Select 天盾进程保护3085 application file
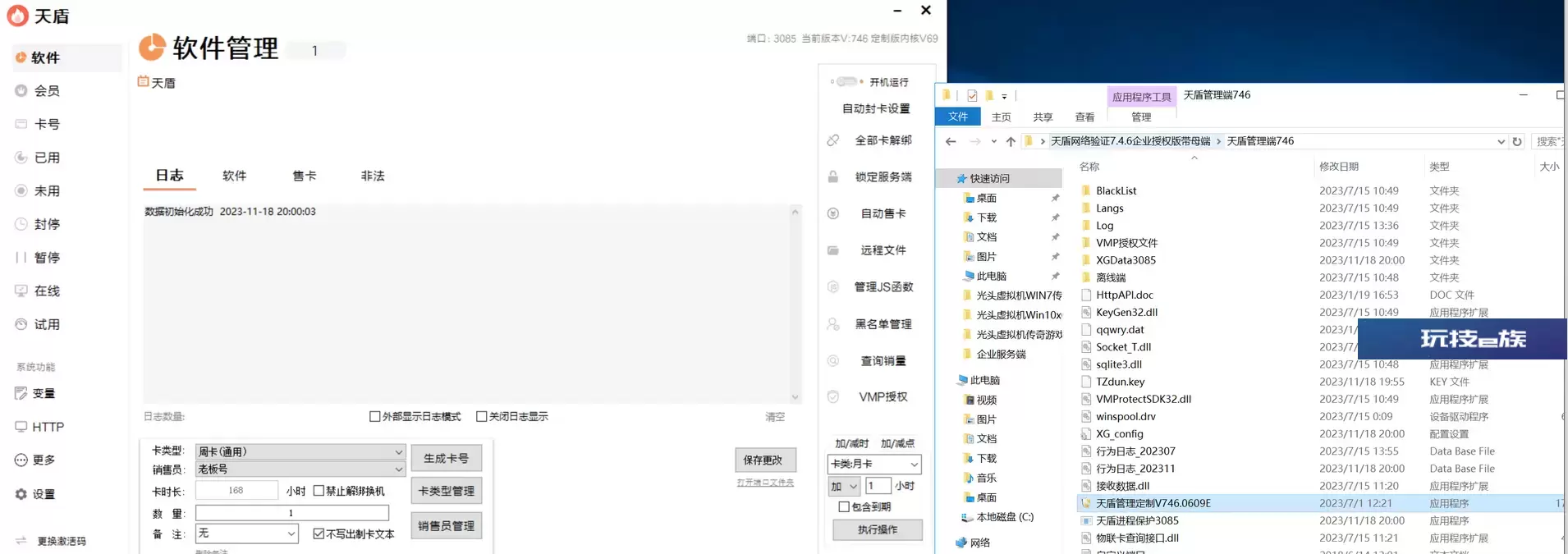 [x=1137, y=521]
